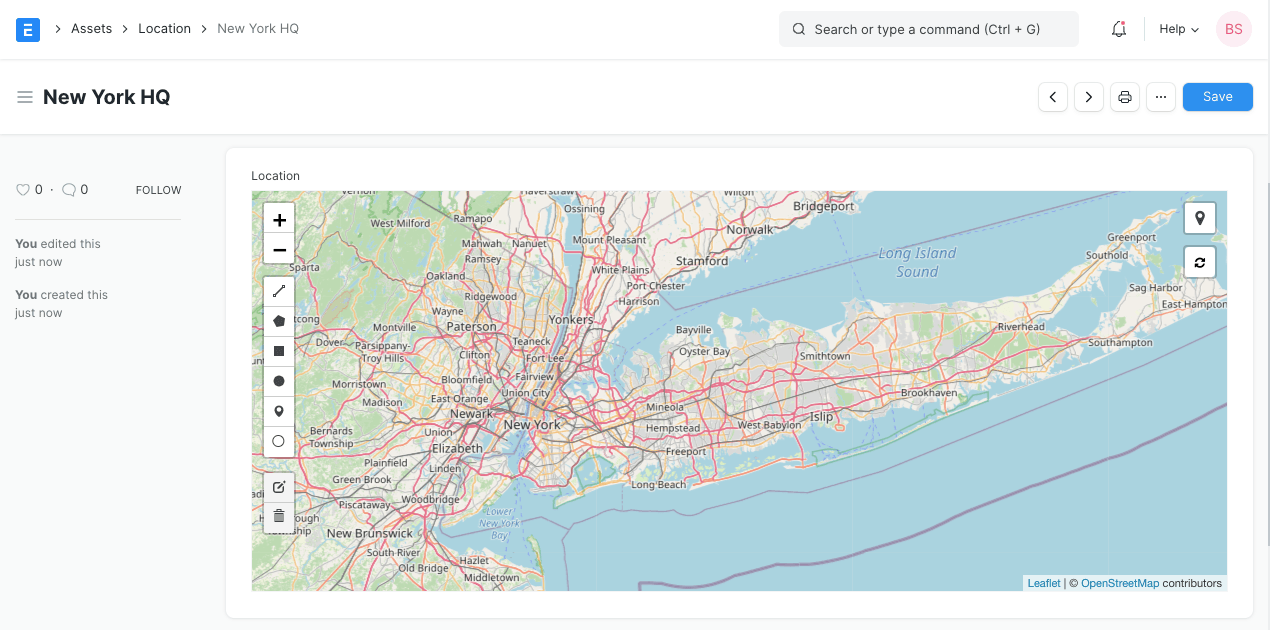Open the three-dot options menu

pos(1160,96)
